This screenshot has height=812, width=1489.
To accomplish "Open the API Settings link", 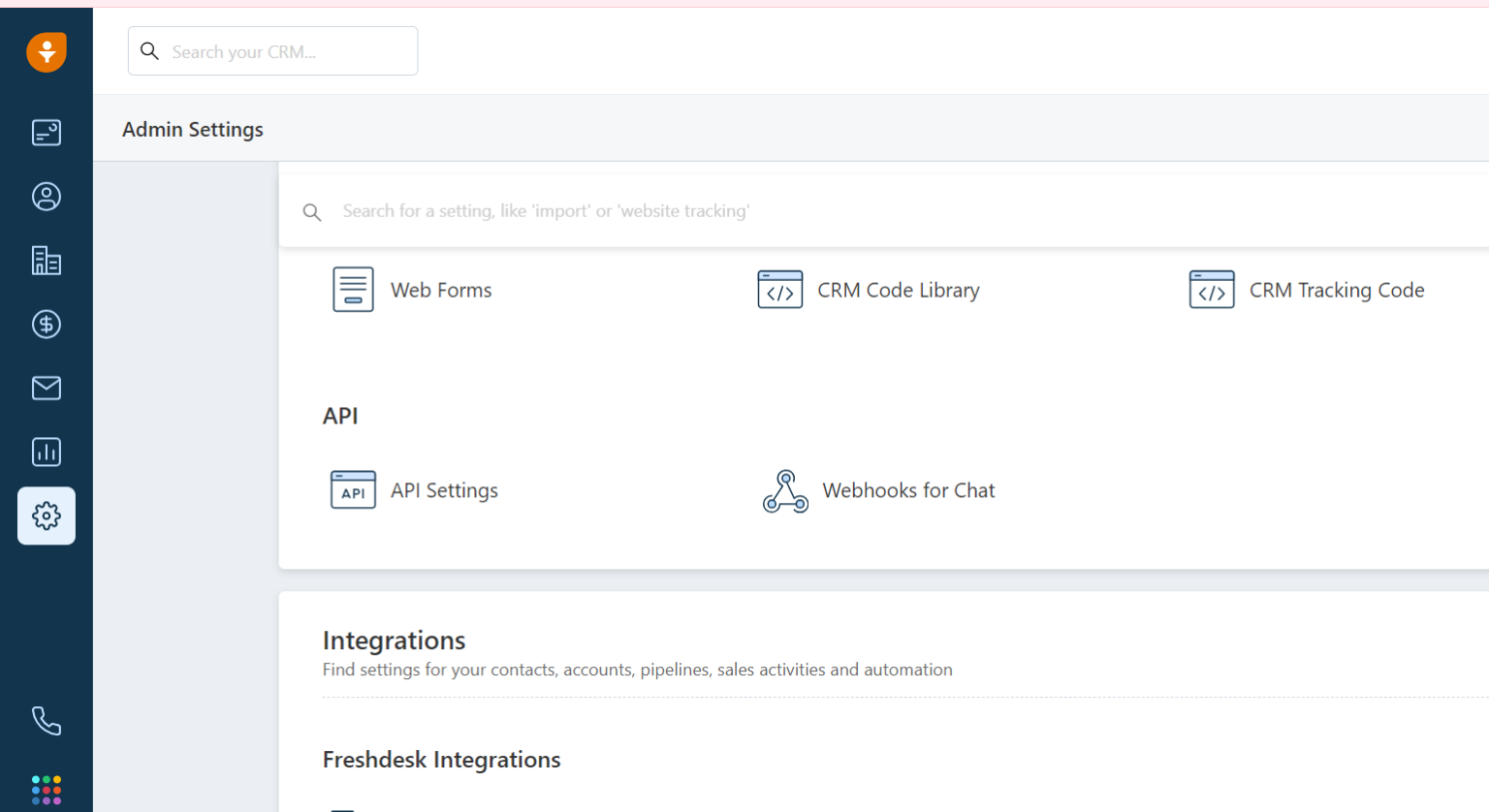I will pyautogui.click(x=444, y=491).
